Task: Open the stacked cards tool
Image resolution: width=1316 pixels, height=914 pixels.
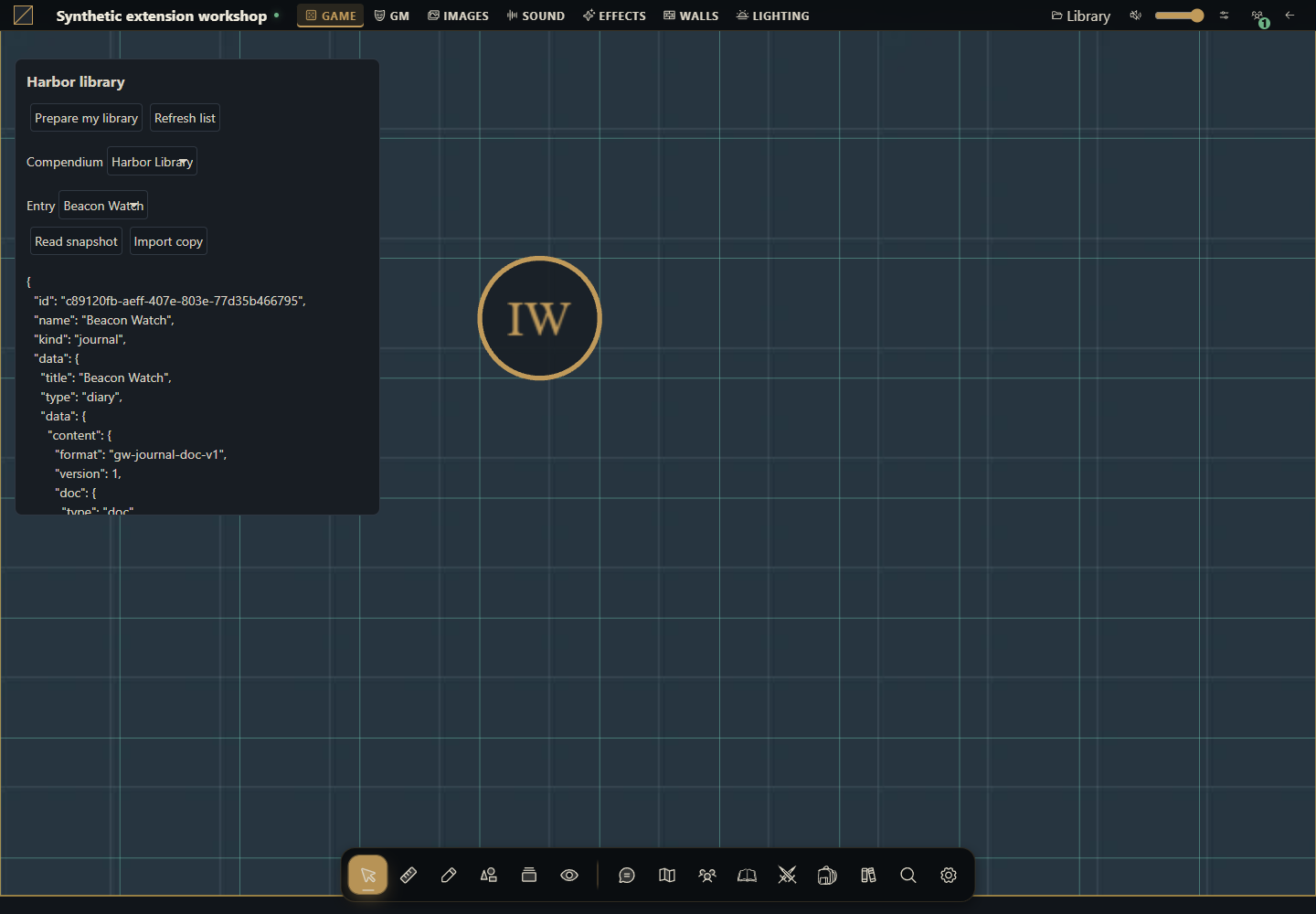Action: pyautogui.click(x=529, y=876)
